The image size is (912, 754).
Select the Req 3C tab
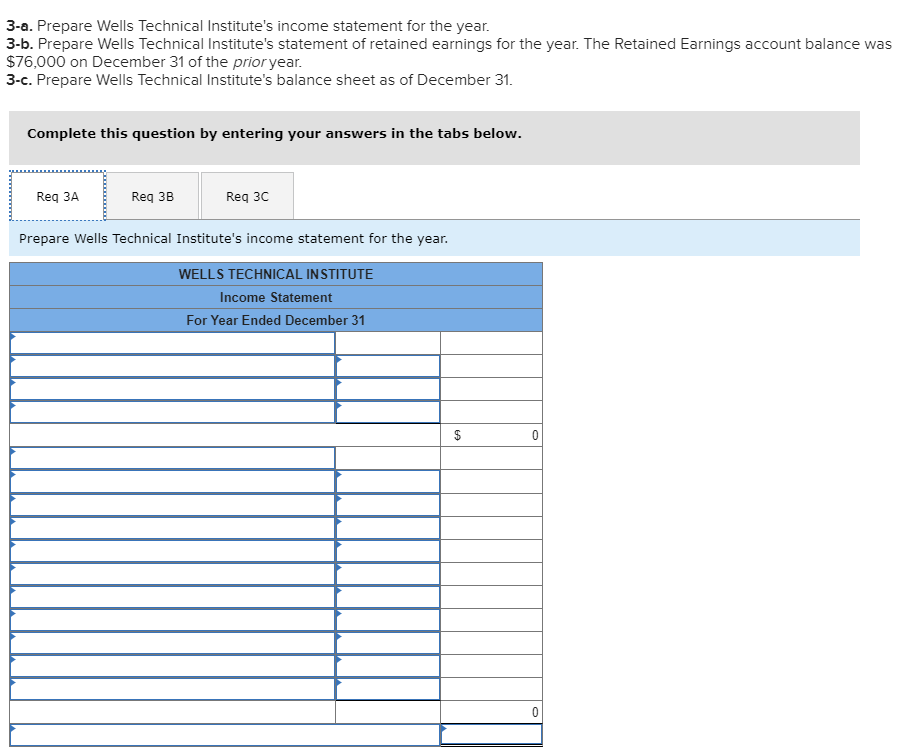(x=247, y=196)
